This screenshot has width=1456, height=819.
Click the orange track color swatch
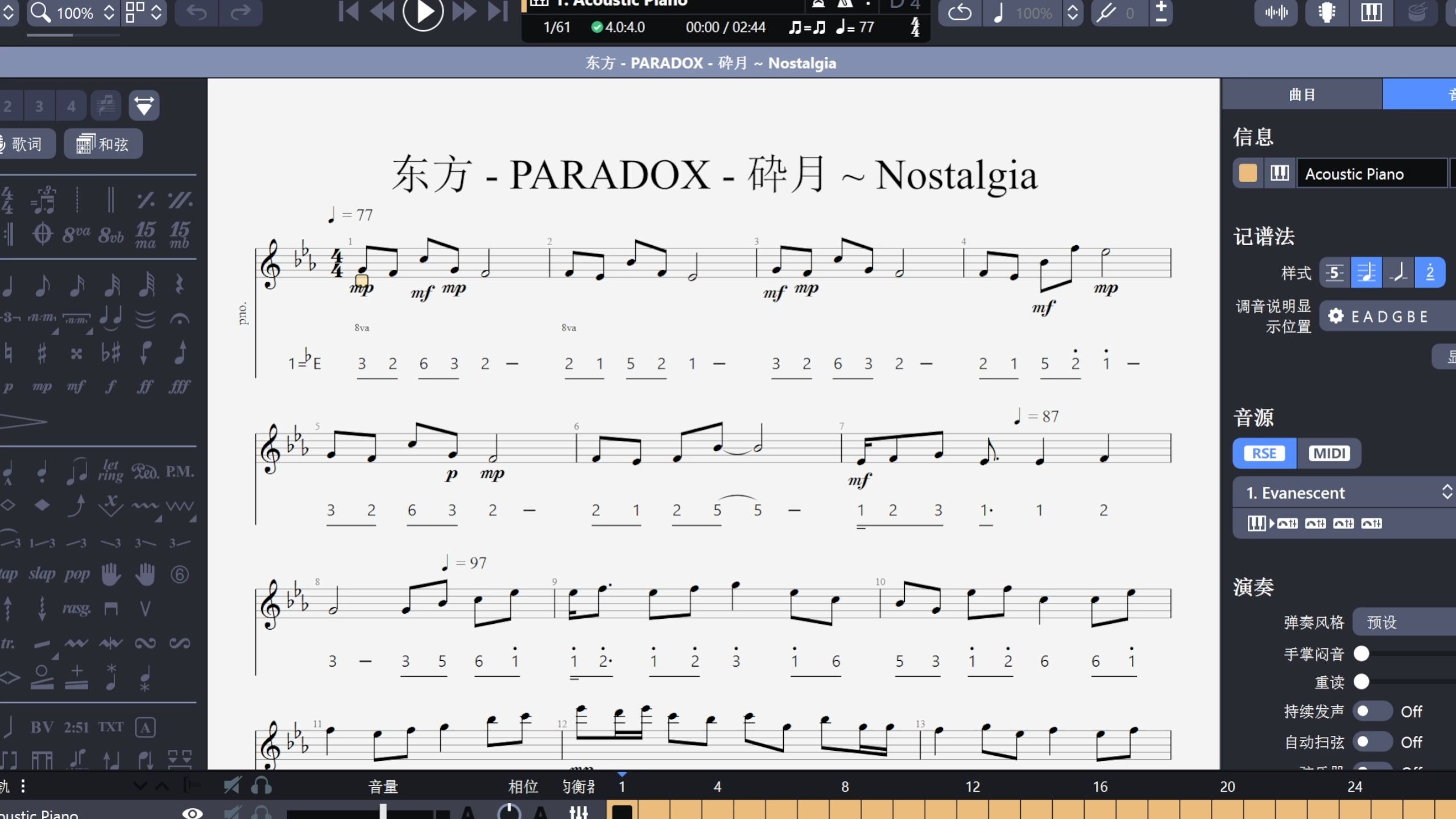coord(1247,173)
